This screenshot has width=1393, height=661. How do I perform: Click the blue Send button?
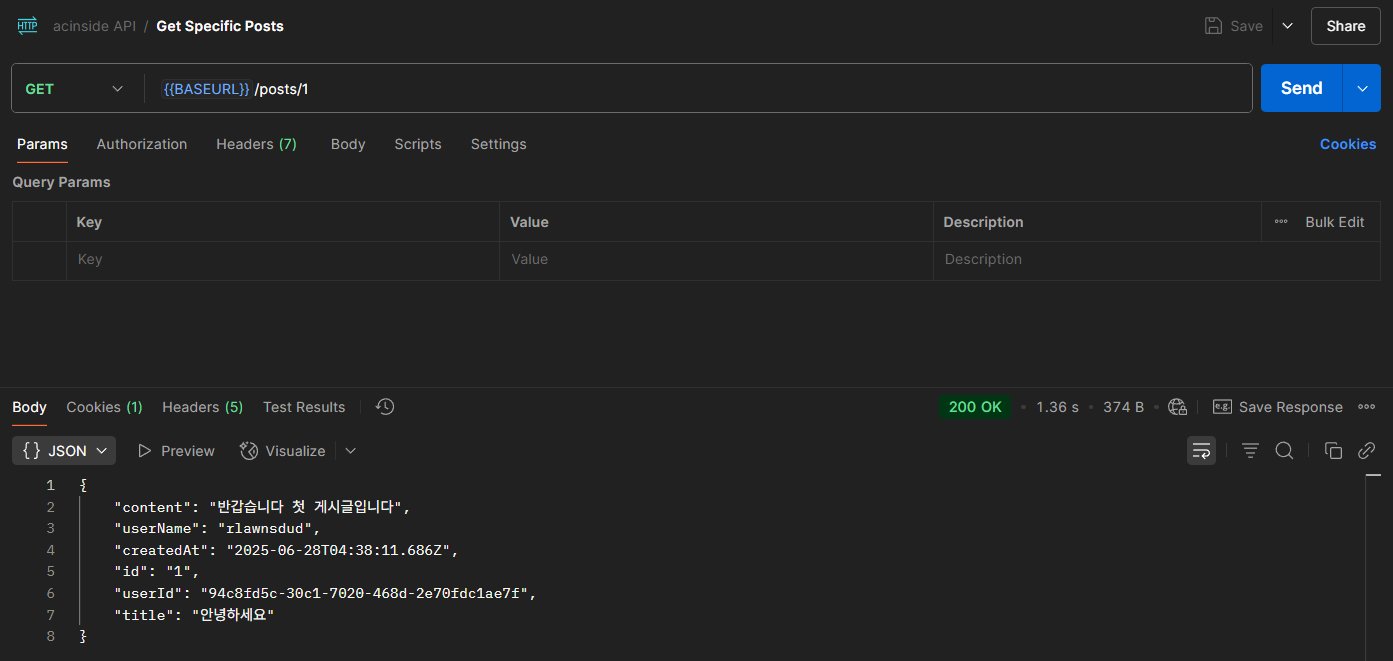coord(1301,88)
